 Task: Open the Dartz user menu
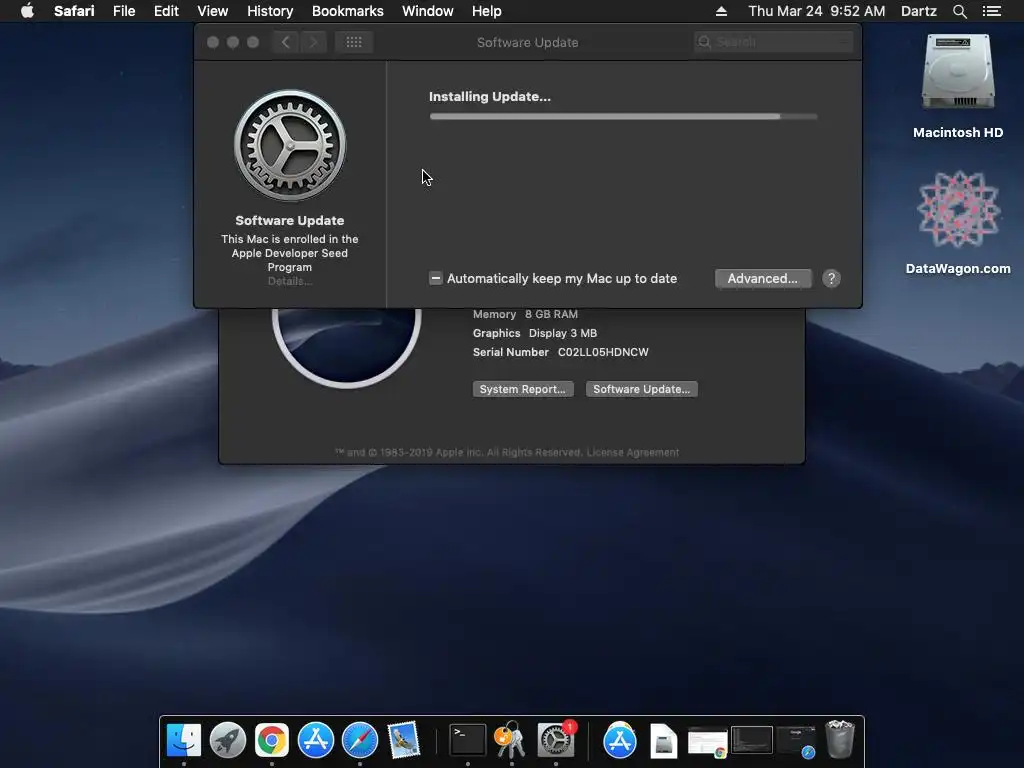click(x=918, y=11)
